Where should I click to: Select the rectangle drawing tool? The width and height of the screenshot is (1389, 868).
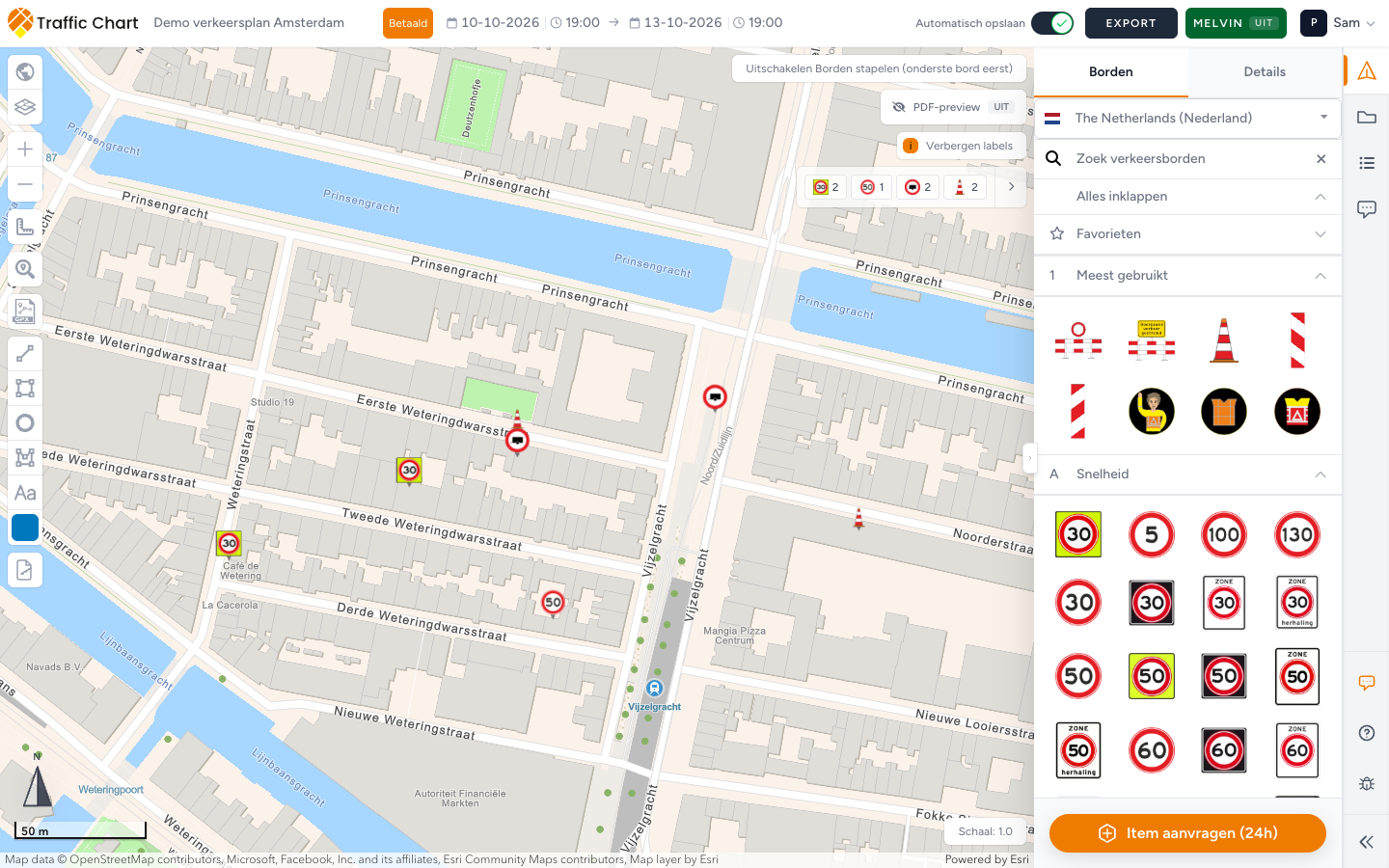(25, 389)
